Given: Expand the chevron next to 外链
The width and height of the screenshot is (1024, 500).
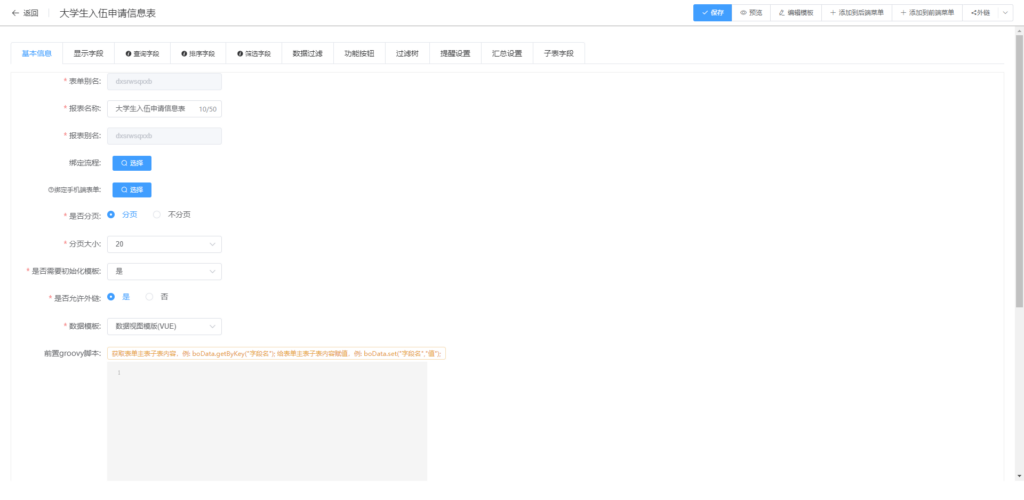Looking at the screenshot, I should pos(1005,13).
